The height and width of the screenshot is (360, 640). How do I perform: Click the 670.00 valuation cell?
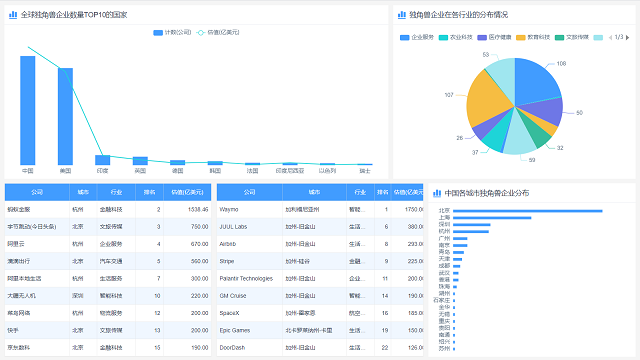coord(187,244)
